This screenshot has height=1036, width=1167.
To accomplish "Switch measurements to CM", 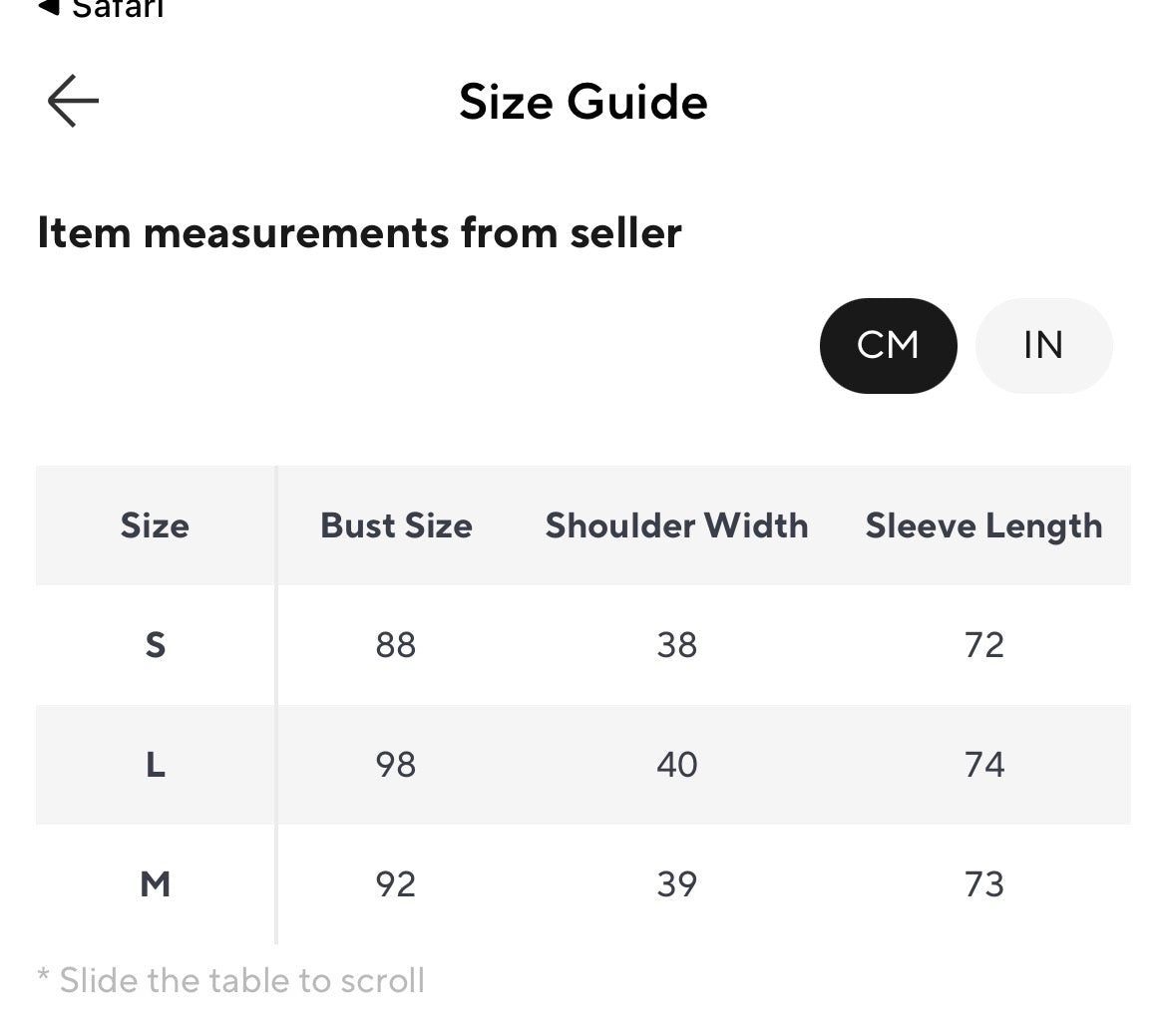I will [888, 345].
